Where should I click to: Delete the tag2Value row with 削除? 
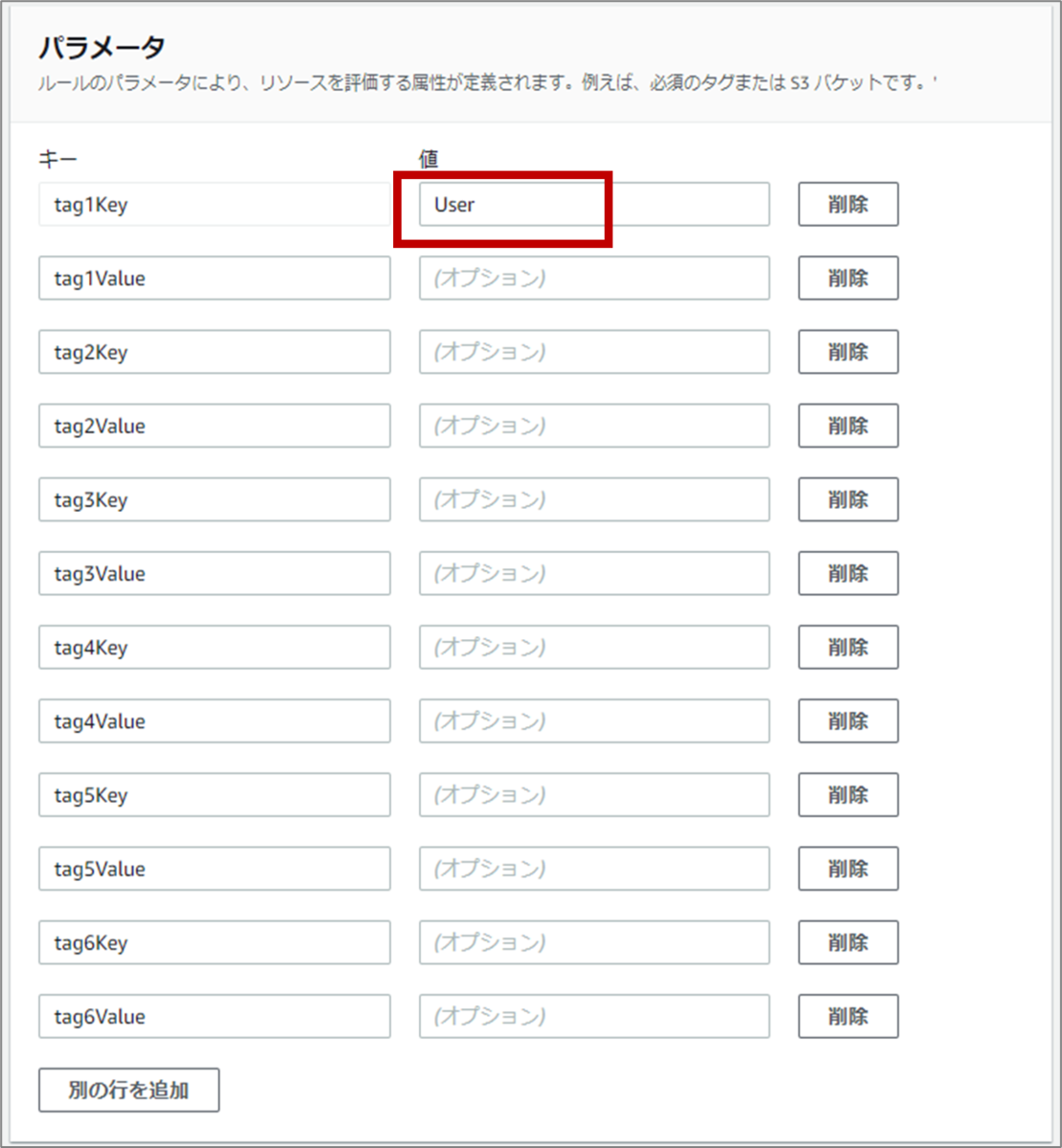click(x=849, y=426)
